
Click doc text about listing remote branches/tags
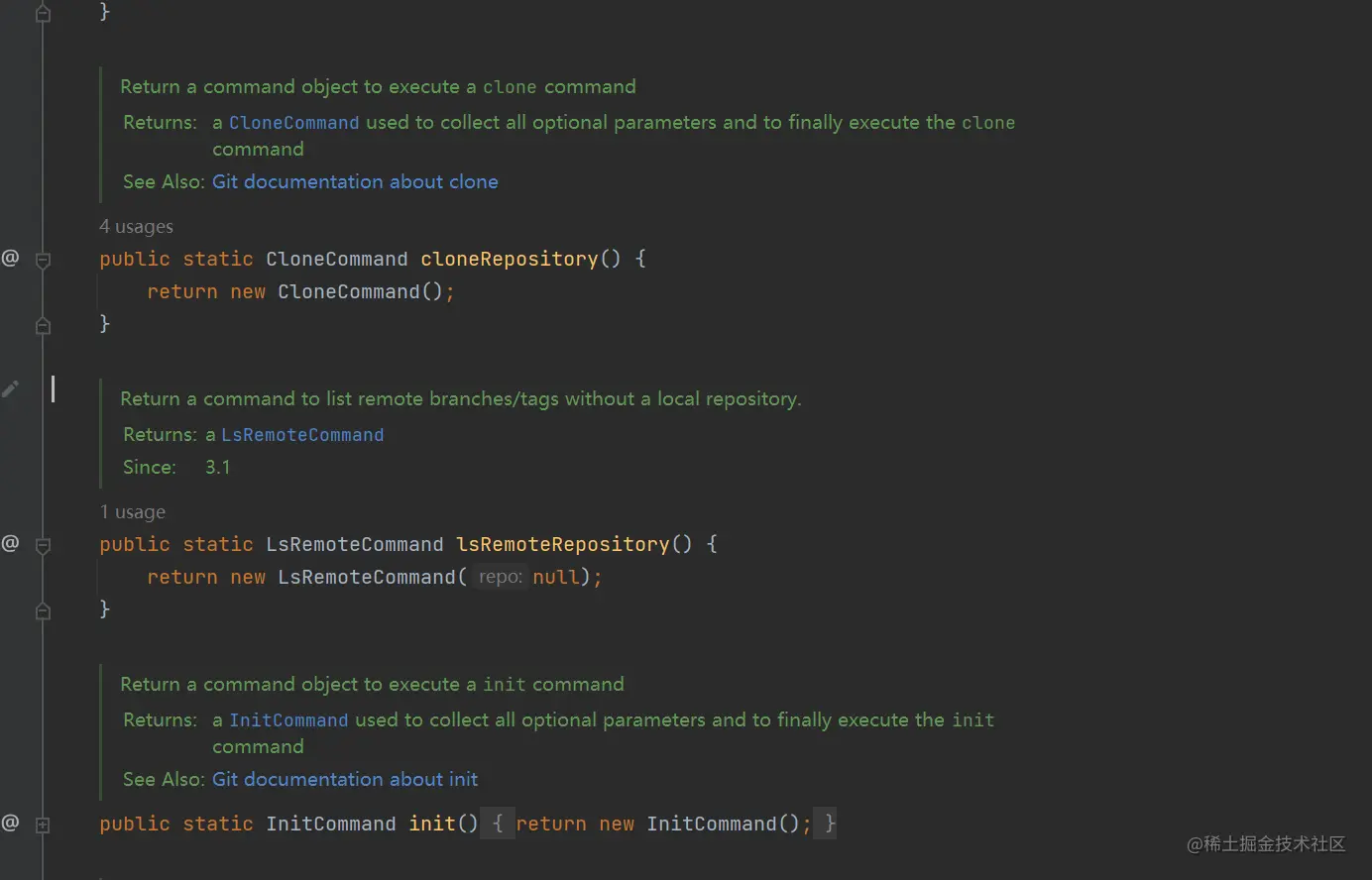(x=461, y=398)
